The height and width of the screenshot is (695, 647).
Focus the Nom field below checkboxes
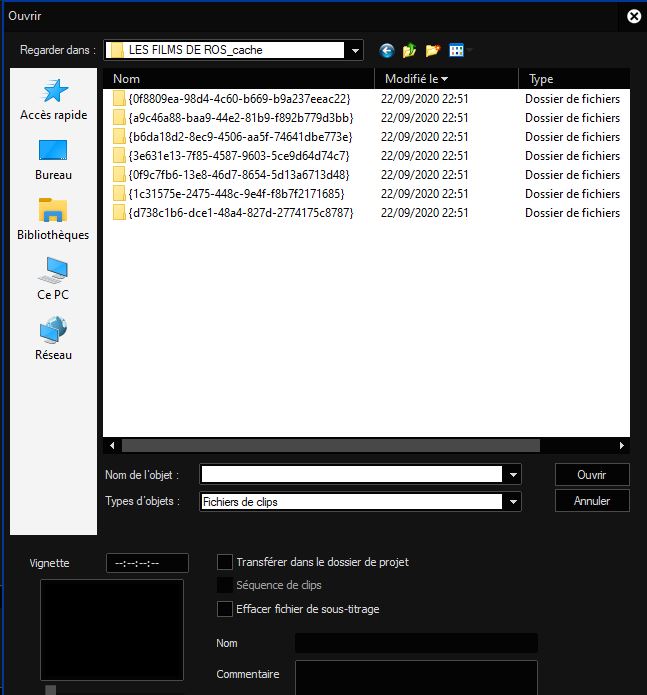[416, 643]
